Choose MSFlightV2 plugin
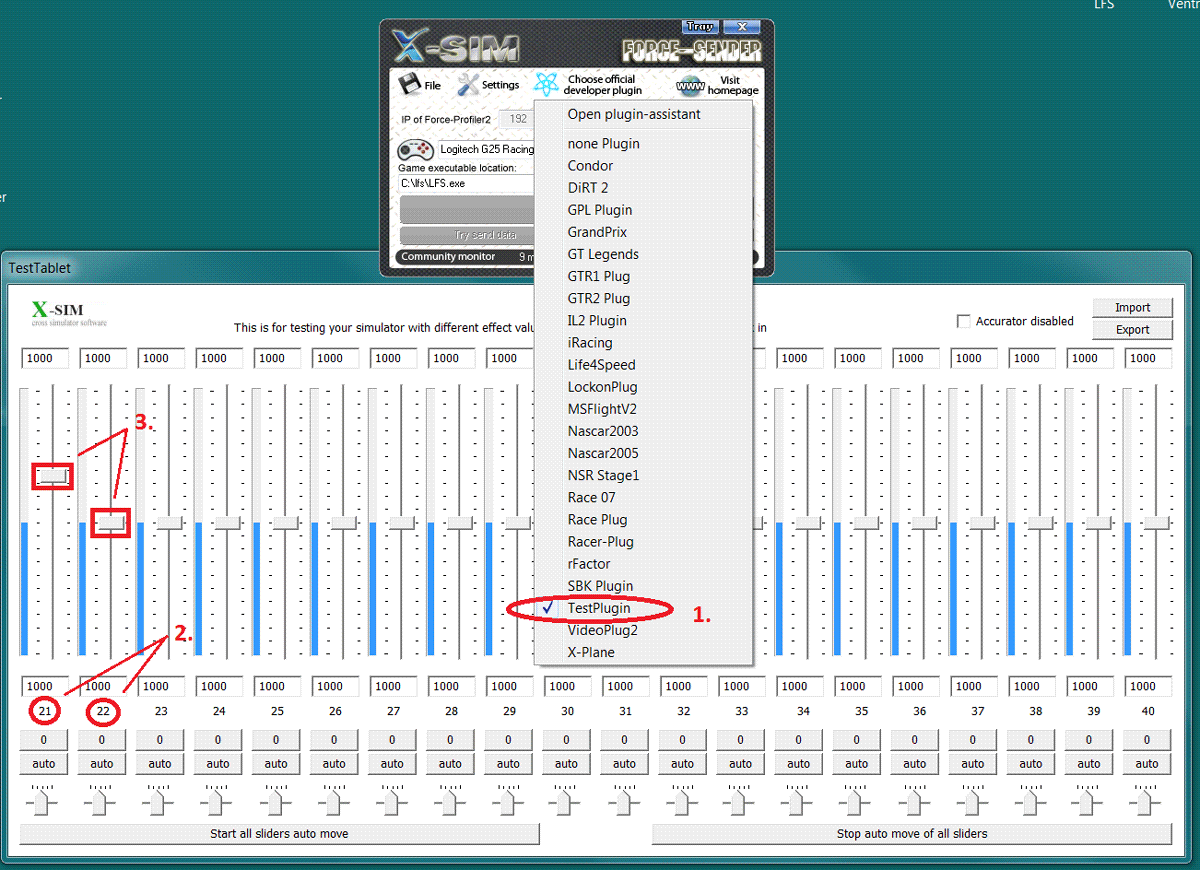This screenshot has height=870, width=1200. pyautogui.click(x=602, y=409)
